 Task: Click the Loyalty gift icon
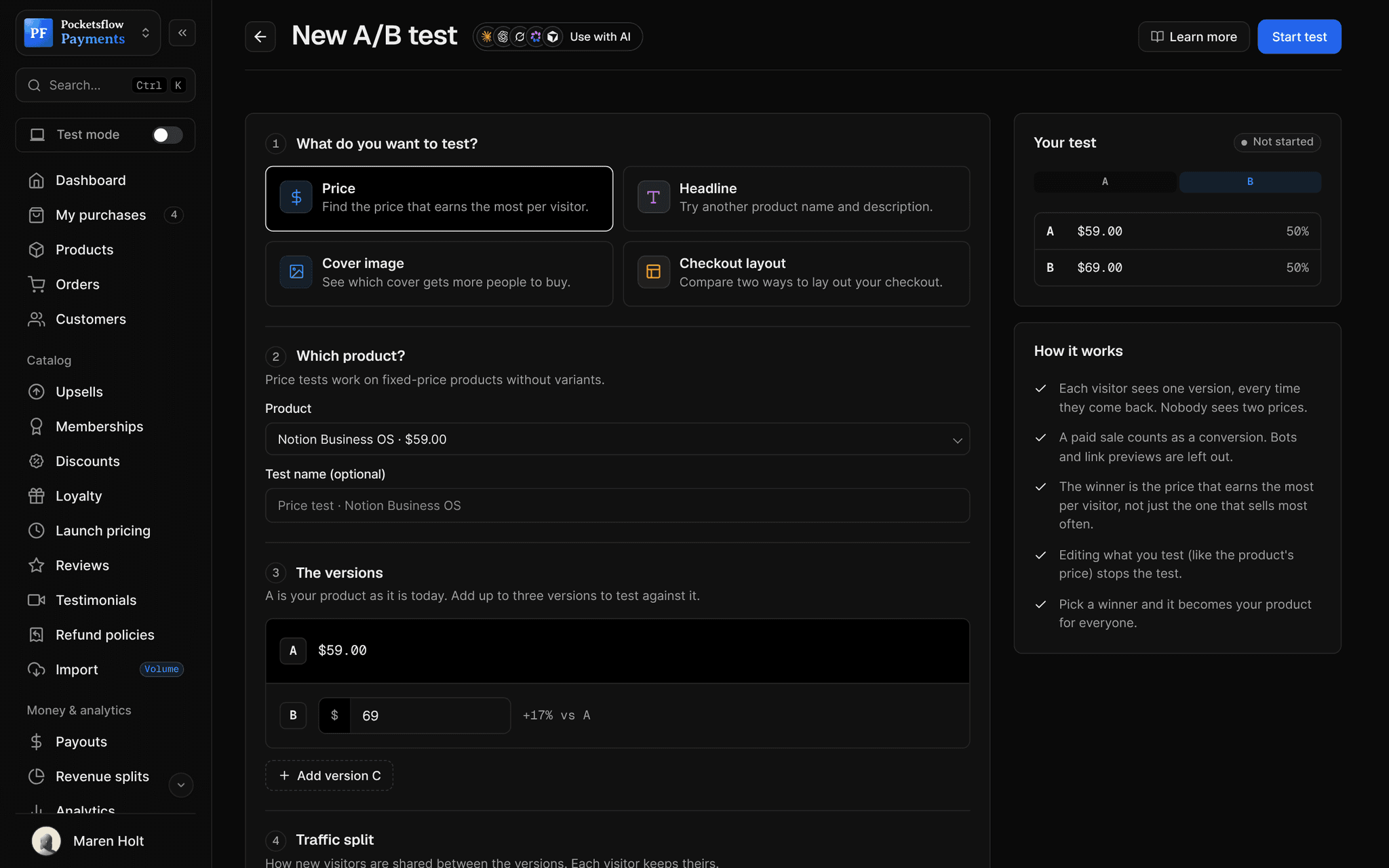click(x=37, y=496)
